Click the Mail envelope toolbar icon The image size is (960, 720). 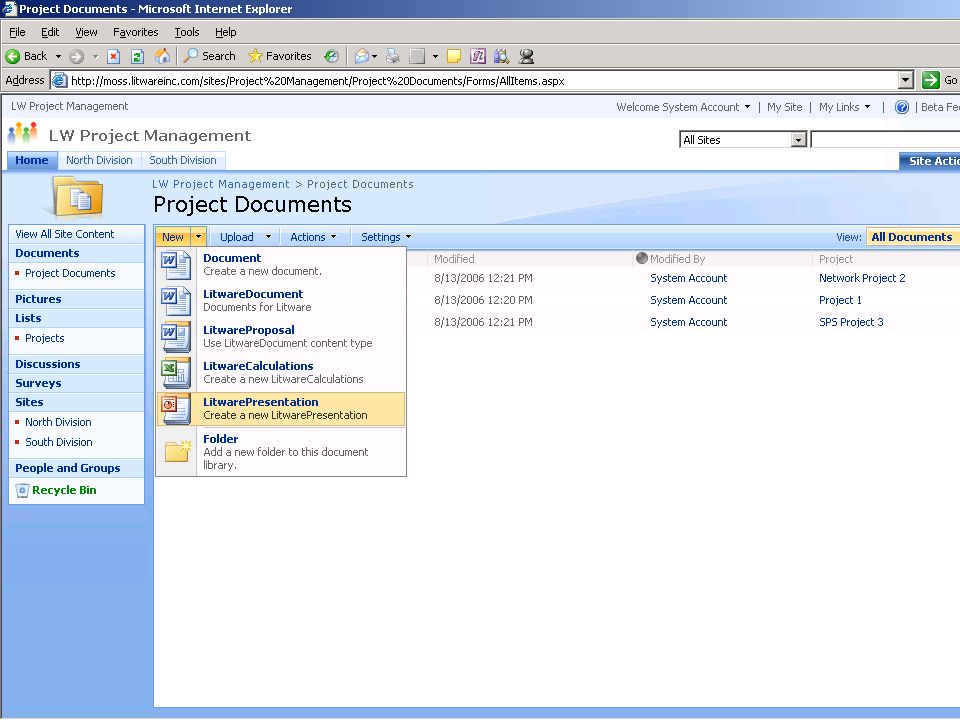click(362, 56)
